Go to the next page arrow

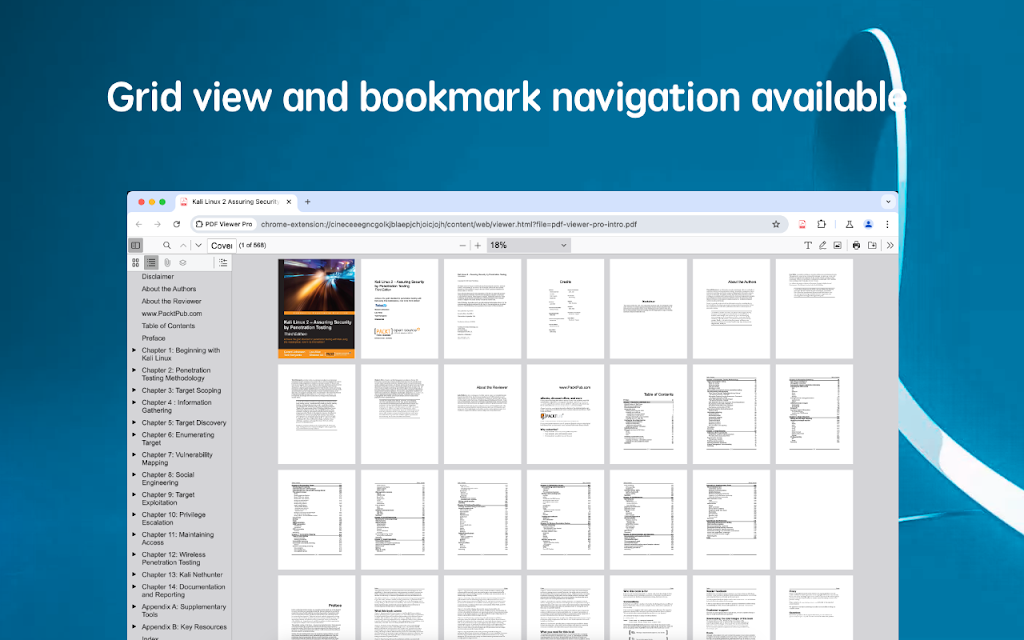(x=198, y=245)
